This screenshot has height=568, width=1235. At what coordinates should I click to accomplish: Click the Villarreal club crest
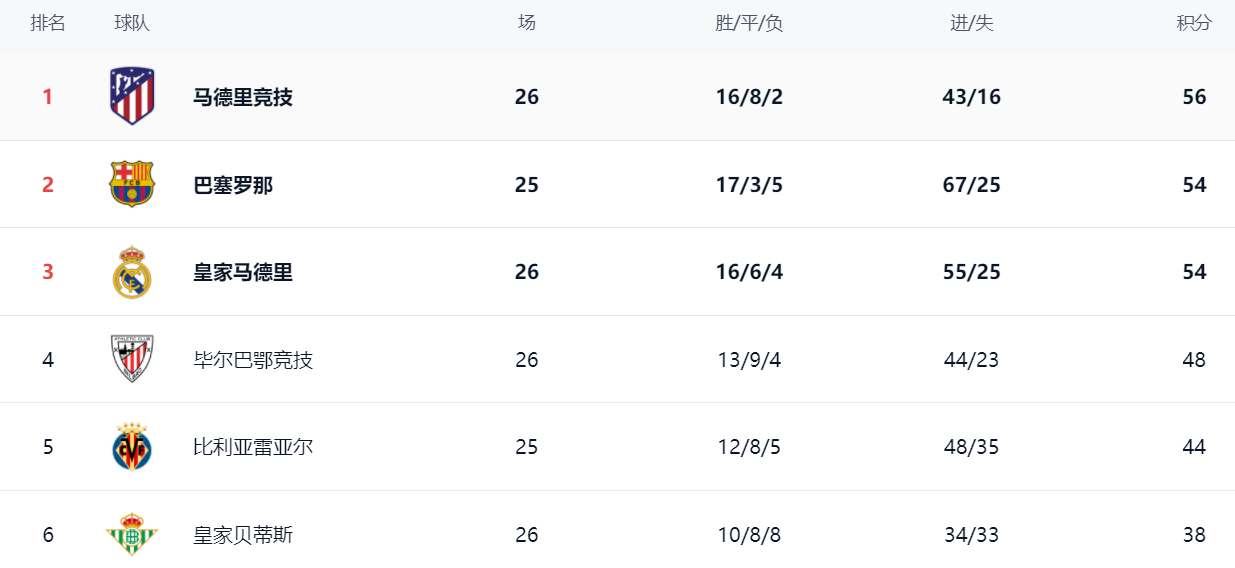pyautogui.click(x=132, y=447)
